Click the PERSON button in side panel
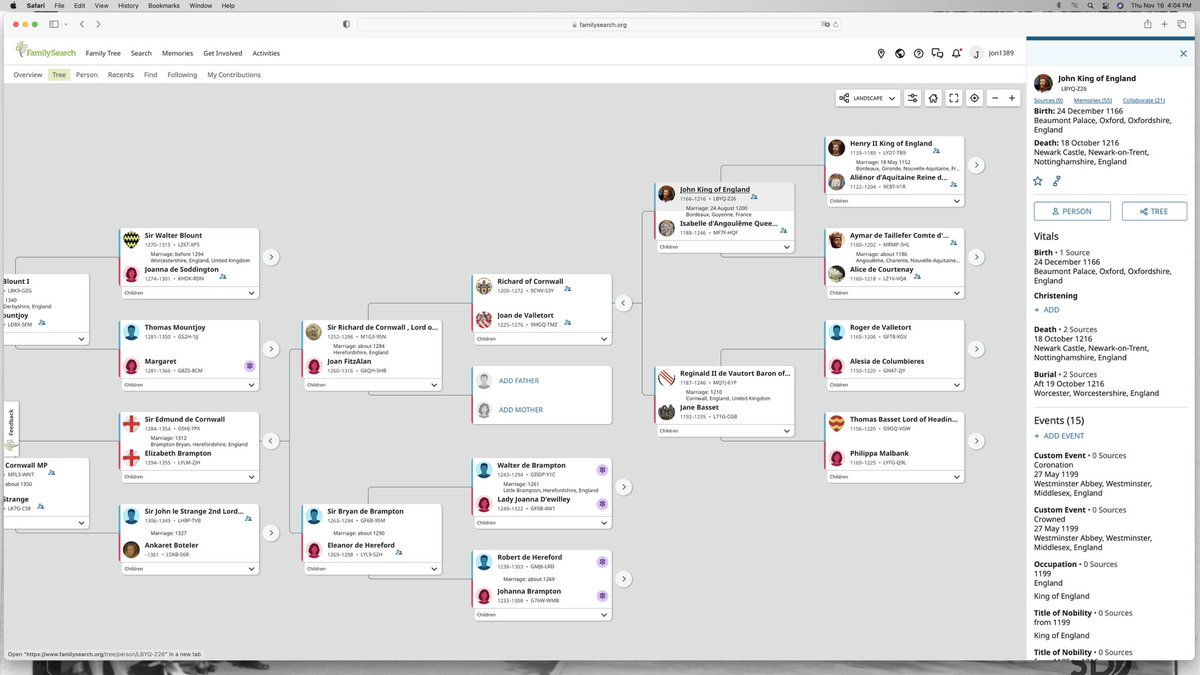Screen dimensions: 1200x675 (x=1071, y=211)
